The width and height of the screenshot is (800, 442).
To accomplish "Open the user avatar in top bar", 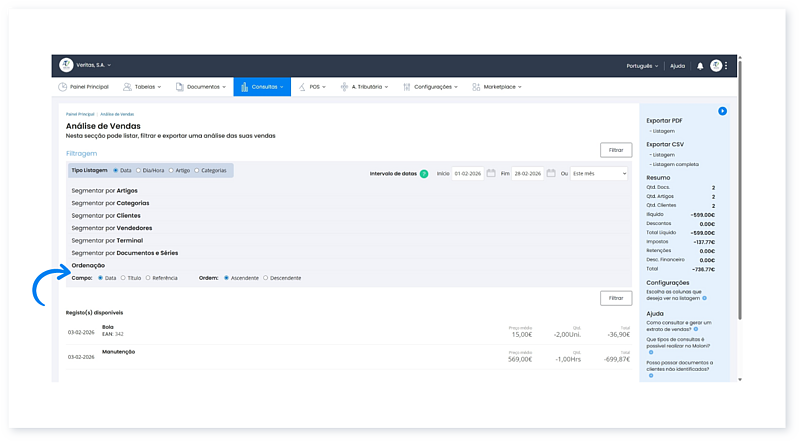I will [716, 66].
